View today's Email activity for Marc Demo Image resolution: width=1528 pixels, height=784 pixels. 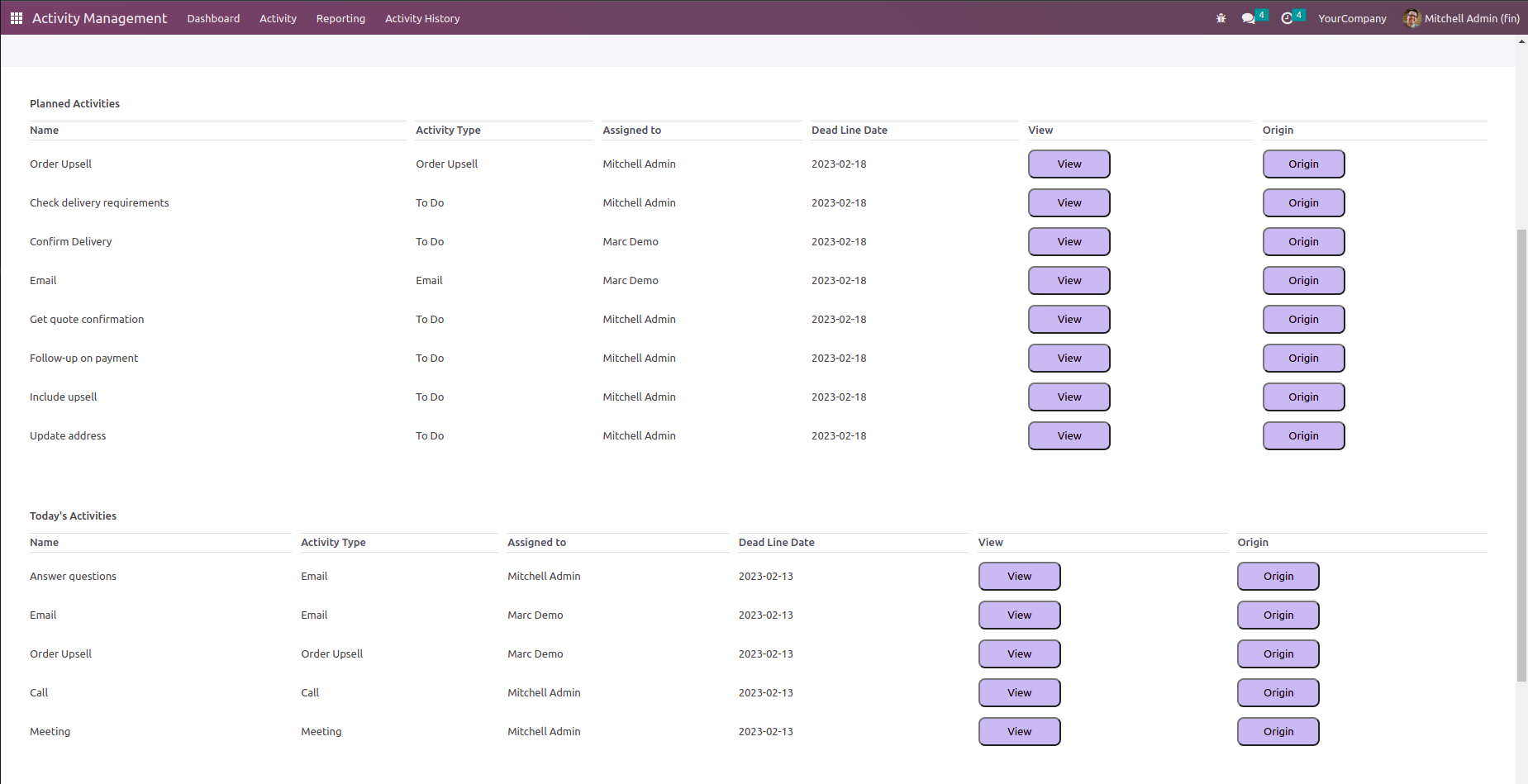pyautogui.click(x=1020, y=615)
